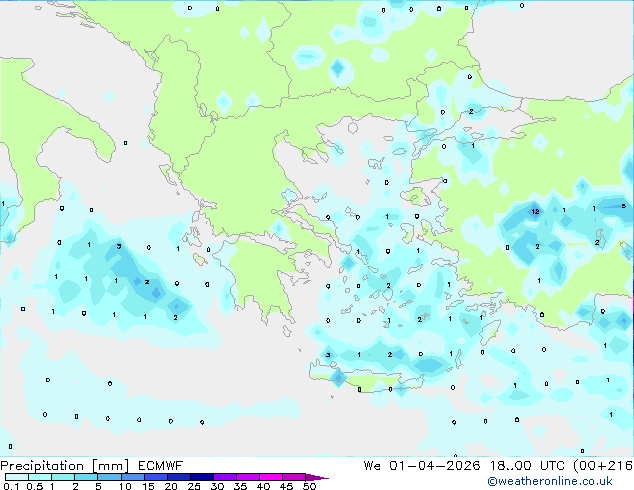Click the above-50 arrow tip of legend
The height and width of the screenshot is (490, 634).
317,477
